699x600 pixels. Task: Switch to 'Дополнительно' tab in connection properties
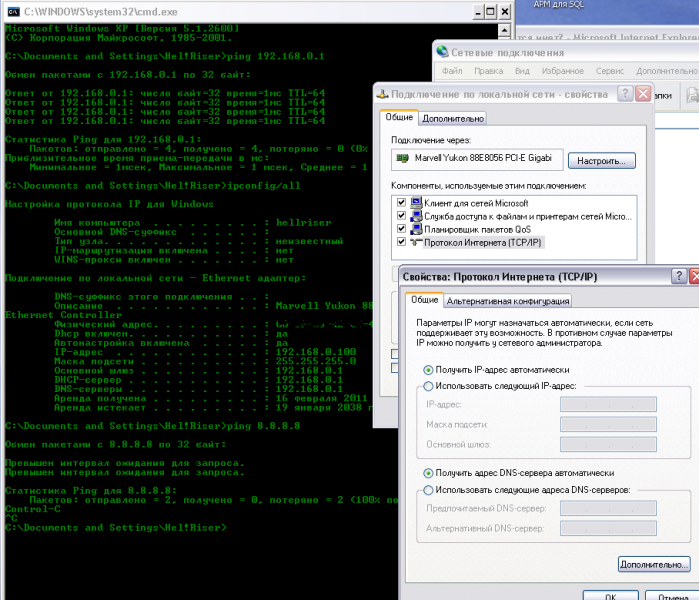(453, 119)
